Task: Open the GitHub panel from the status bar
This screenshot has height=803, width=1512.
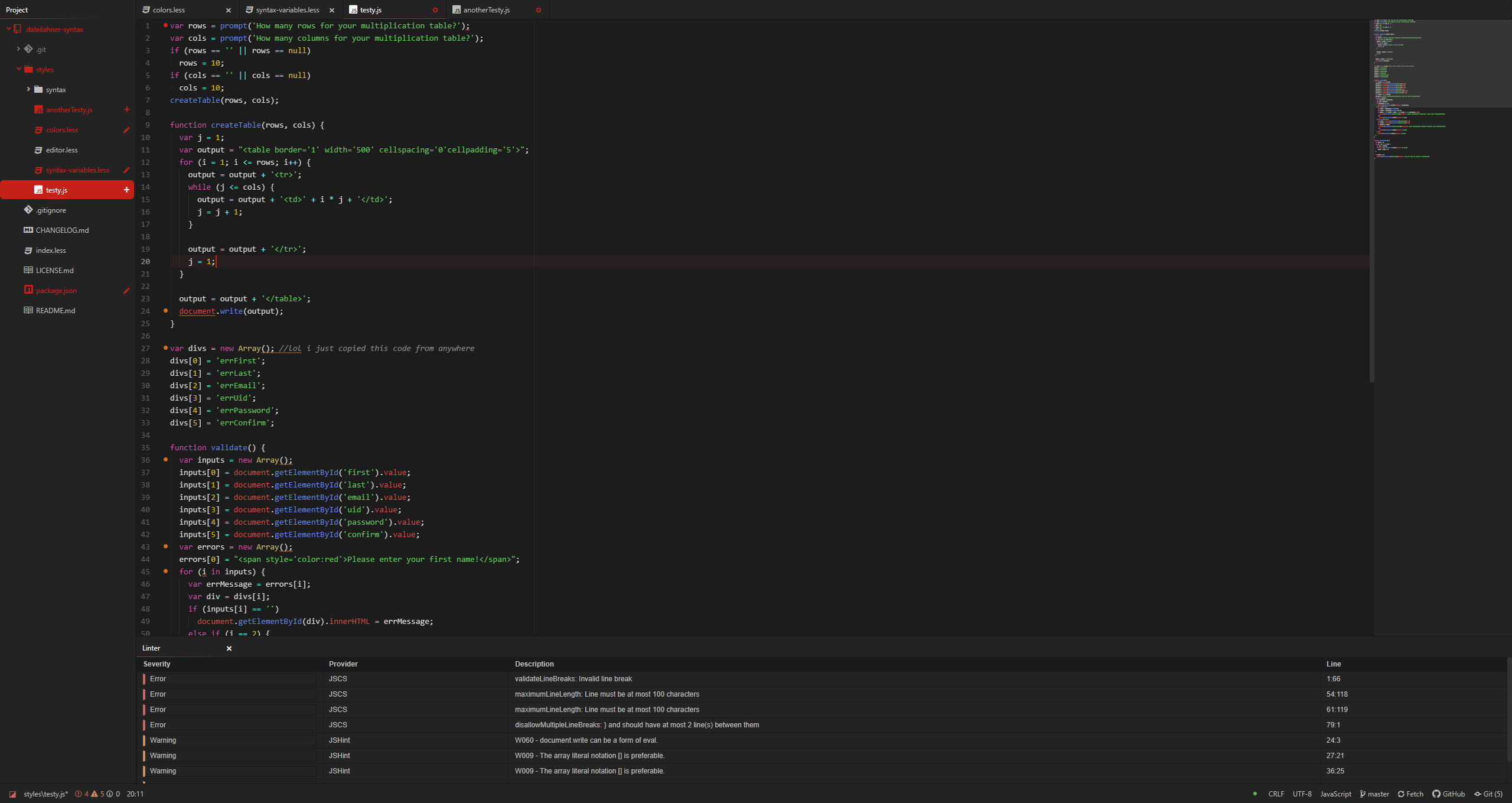Action: click(x=1448, y=794)
